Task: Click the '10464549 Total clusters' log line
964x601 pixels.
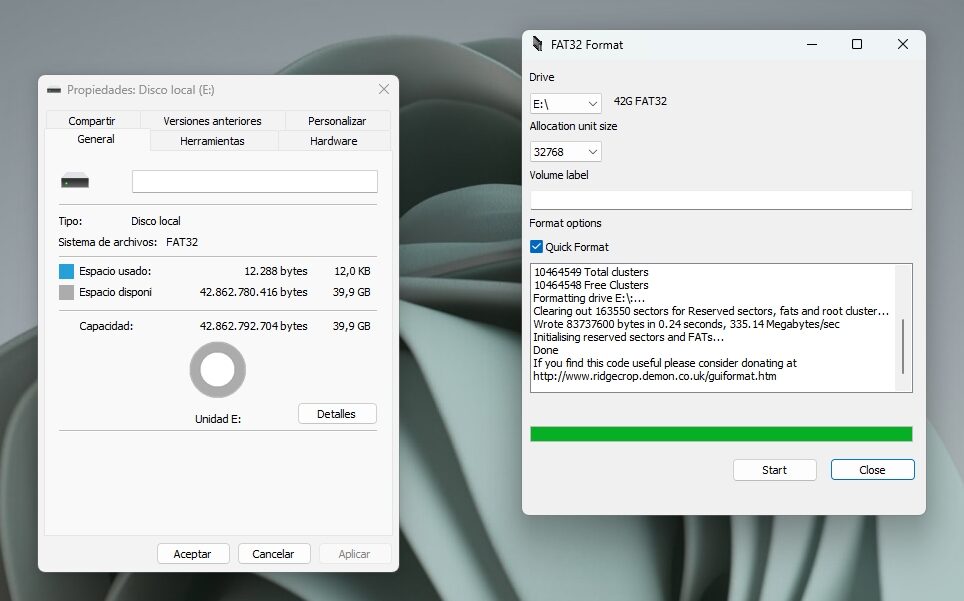Action: coord(591,272)
